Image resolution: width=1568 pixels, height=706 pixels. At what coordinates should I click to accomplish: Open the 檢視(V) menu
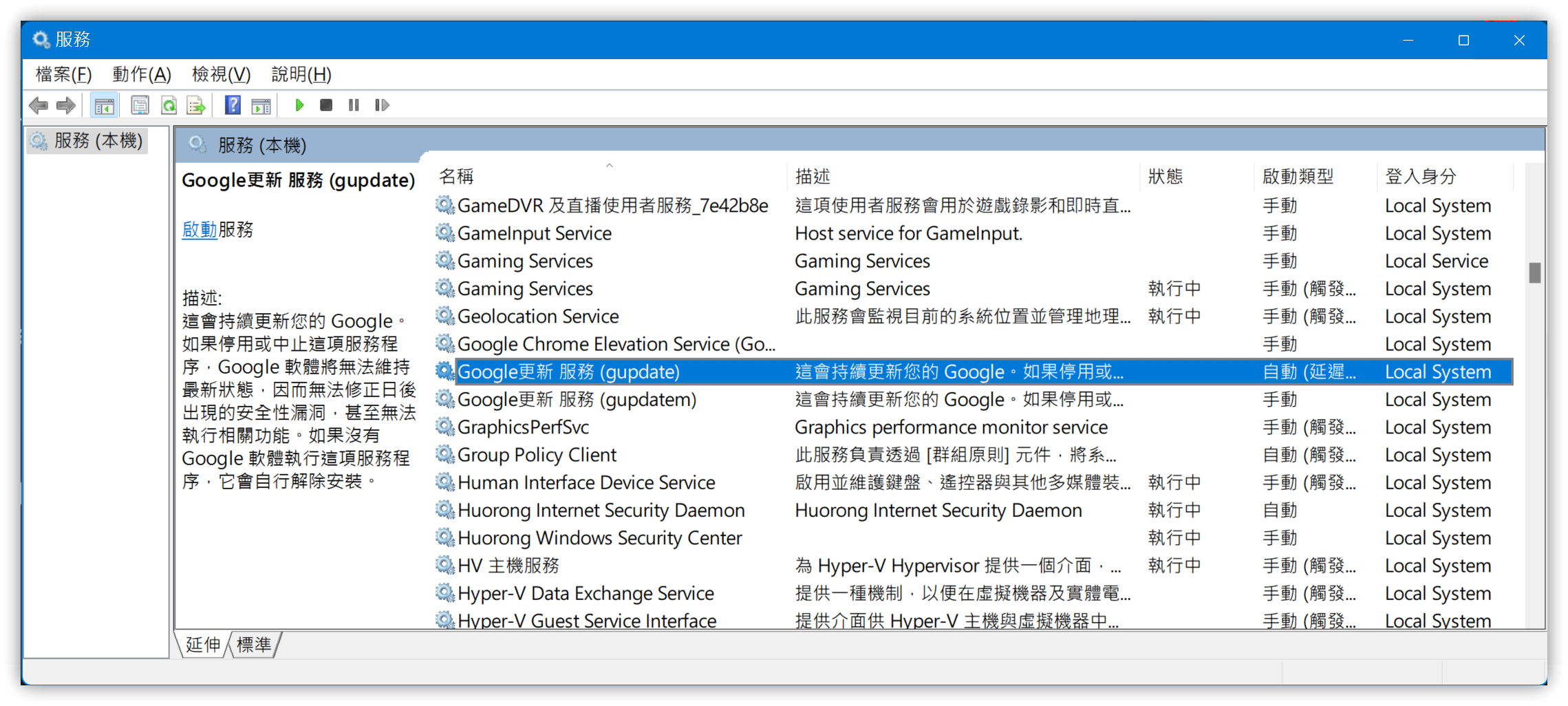pyautogui.click(x=221, y=74)
